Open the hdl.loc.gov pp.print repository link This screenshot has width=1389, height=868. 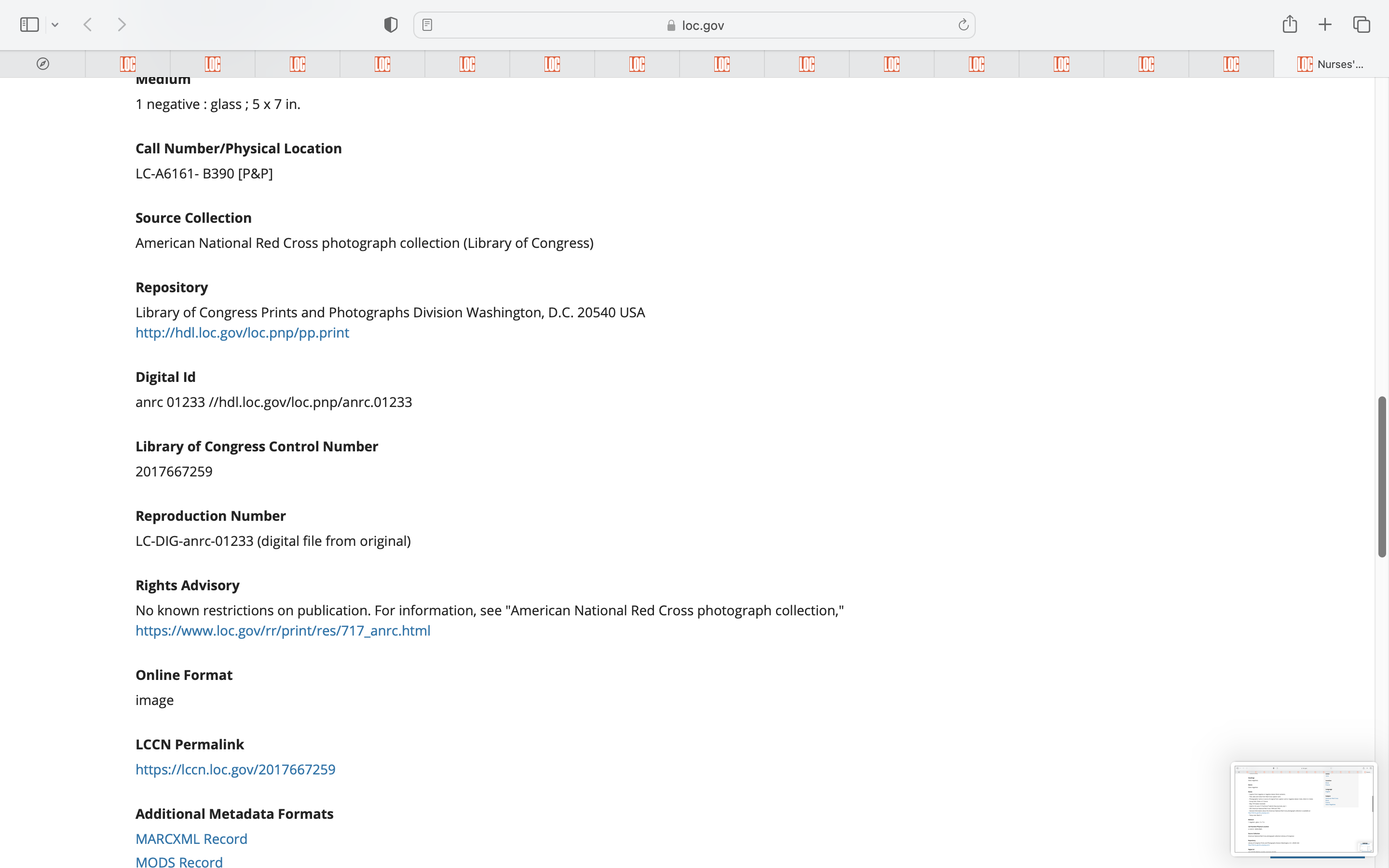pyautogui.click(x=242, y=332)
